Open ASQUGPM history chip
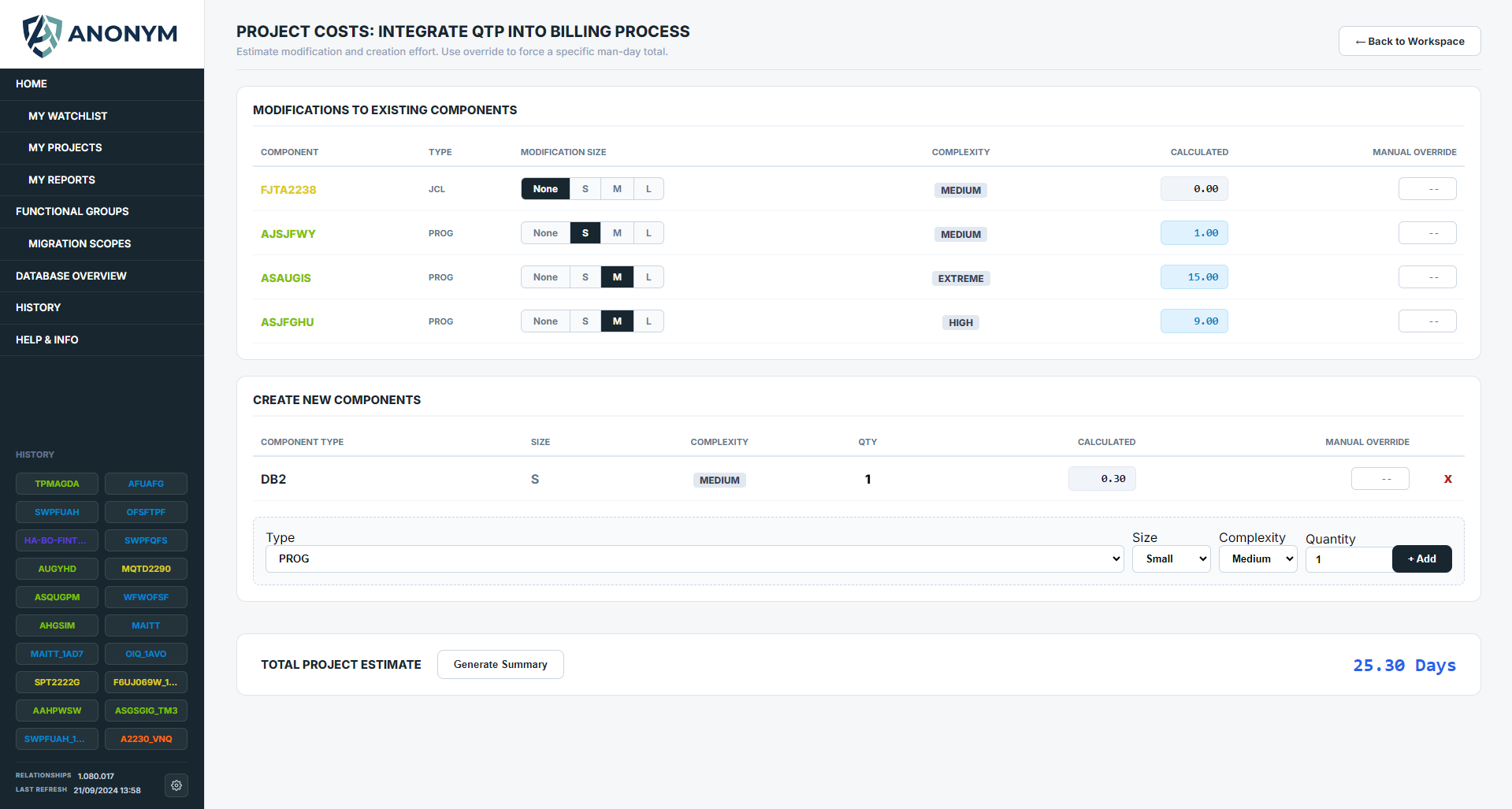Viewport: 1512px width, 809px height. pos(57,597)
